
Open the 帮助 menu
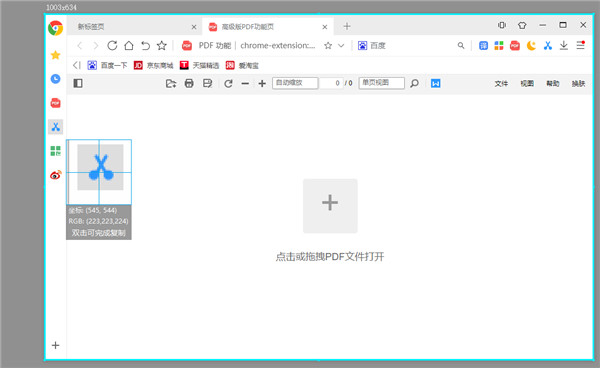click(x=553, y=83)
